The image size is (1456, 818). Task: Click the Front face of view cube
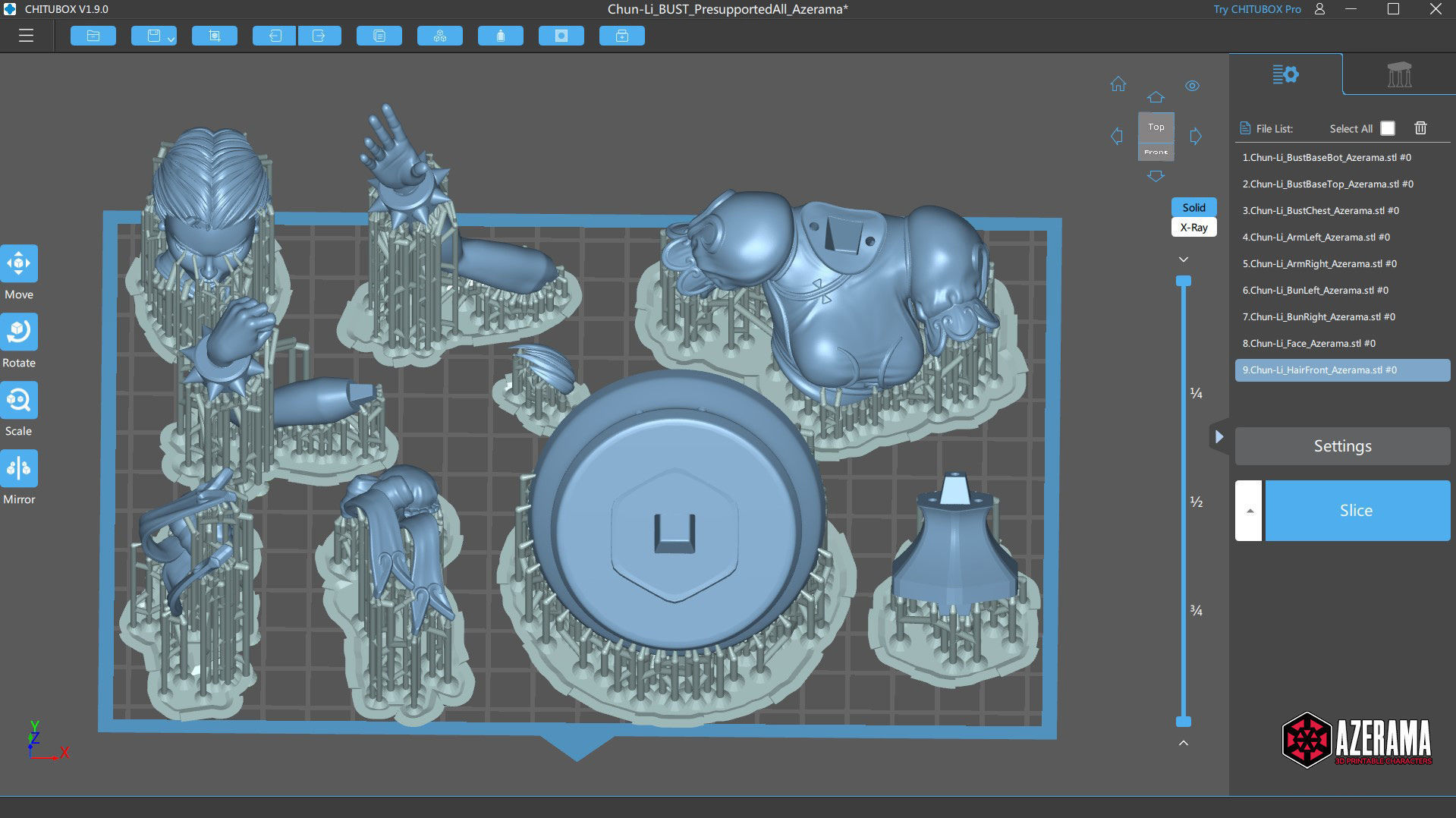point(1156,152)
